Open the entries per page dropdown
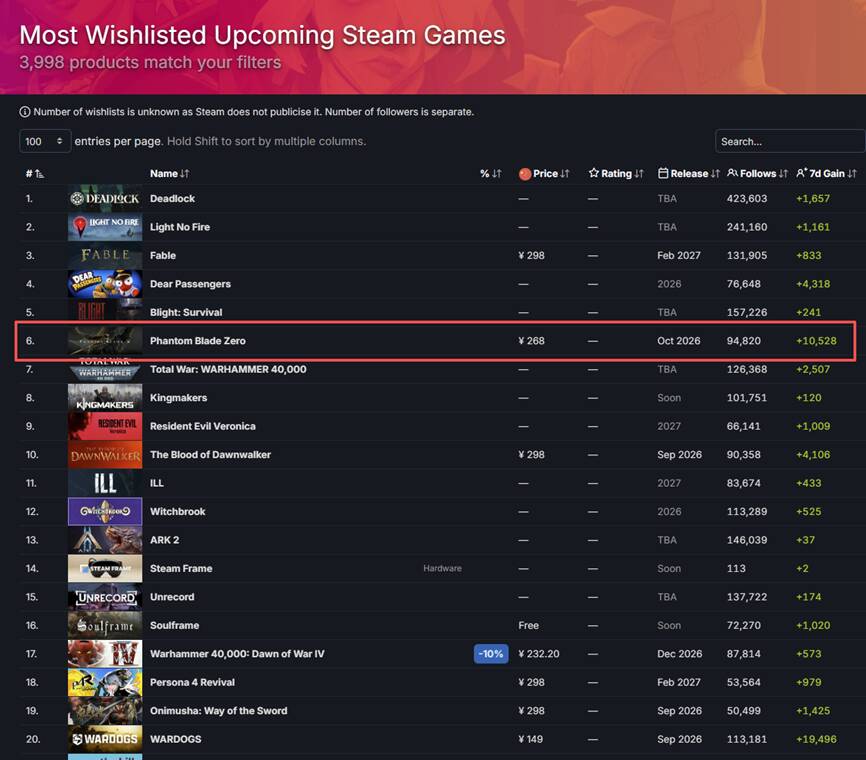The width and height of the screenshot is (866, 760). point(45,141)
